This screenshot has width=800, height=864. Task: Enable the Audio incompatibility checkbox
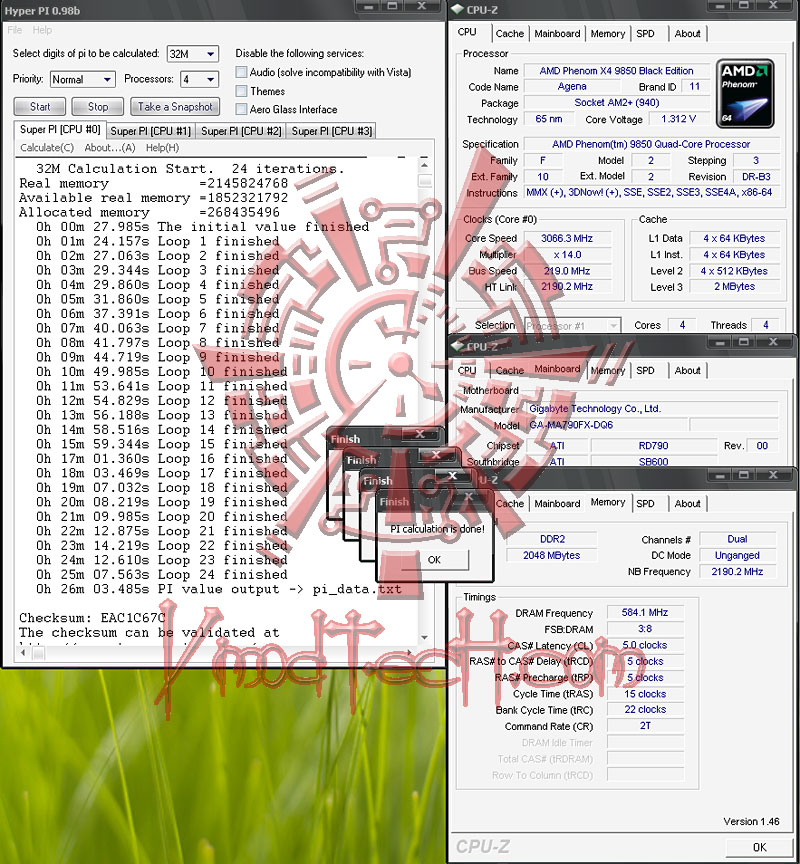[x=241, y=72]
